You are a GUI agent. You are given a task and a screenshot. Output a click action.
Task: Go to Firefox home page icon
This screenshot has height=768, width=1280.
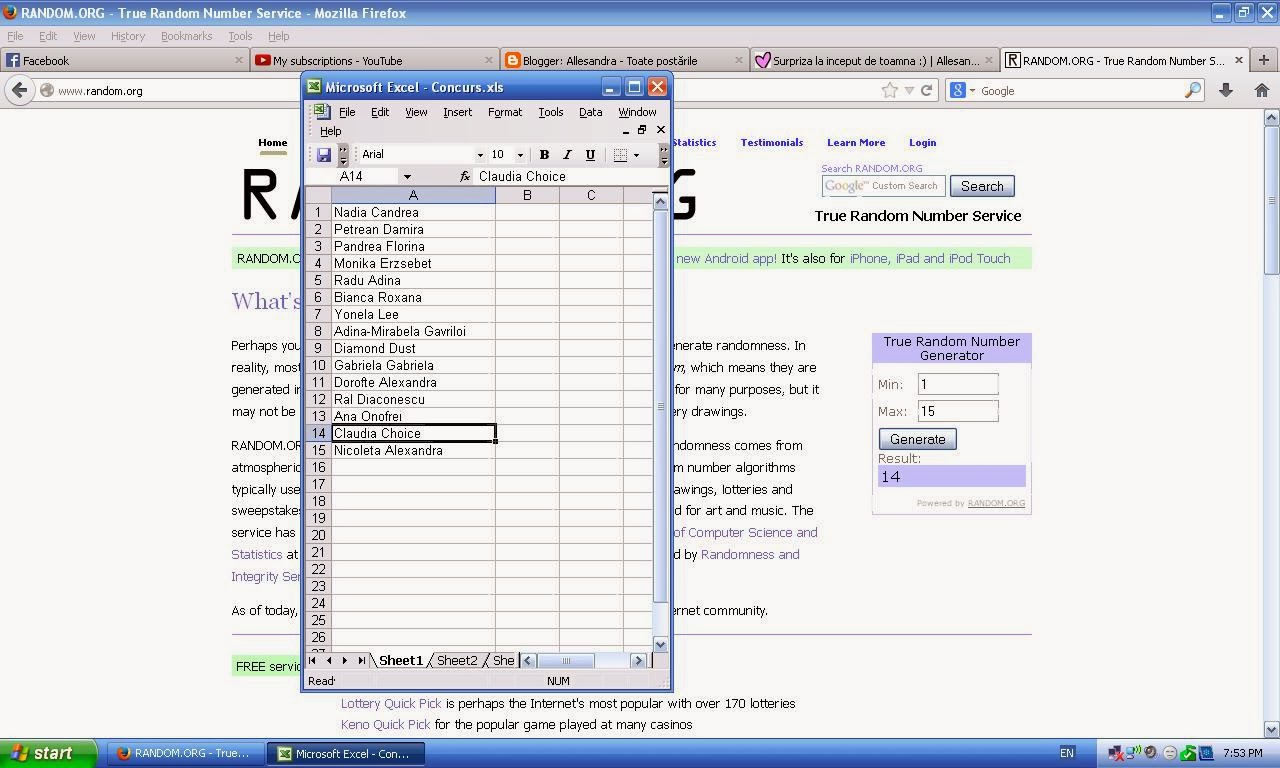(x=1261, y=90)
